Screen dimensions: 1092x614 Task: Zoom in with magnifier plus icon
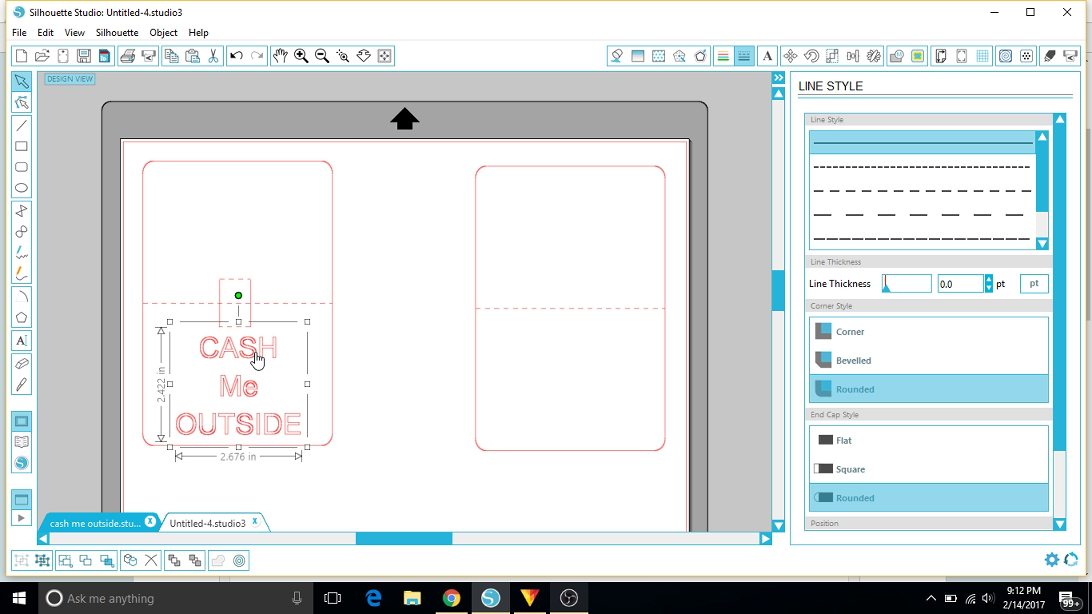(301, 56)
